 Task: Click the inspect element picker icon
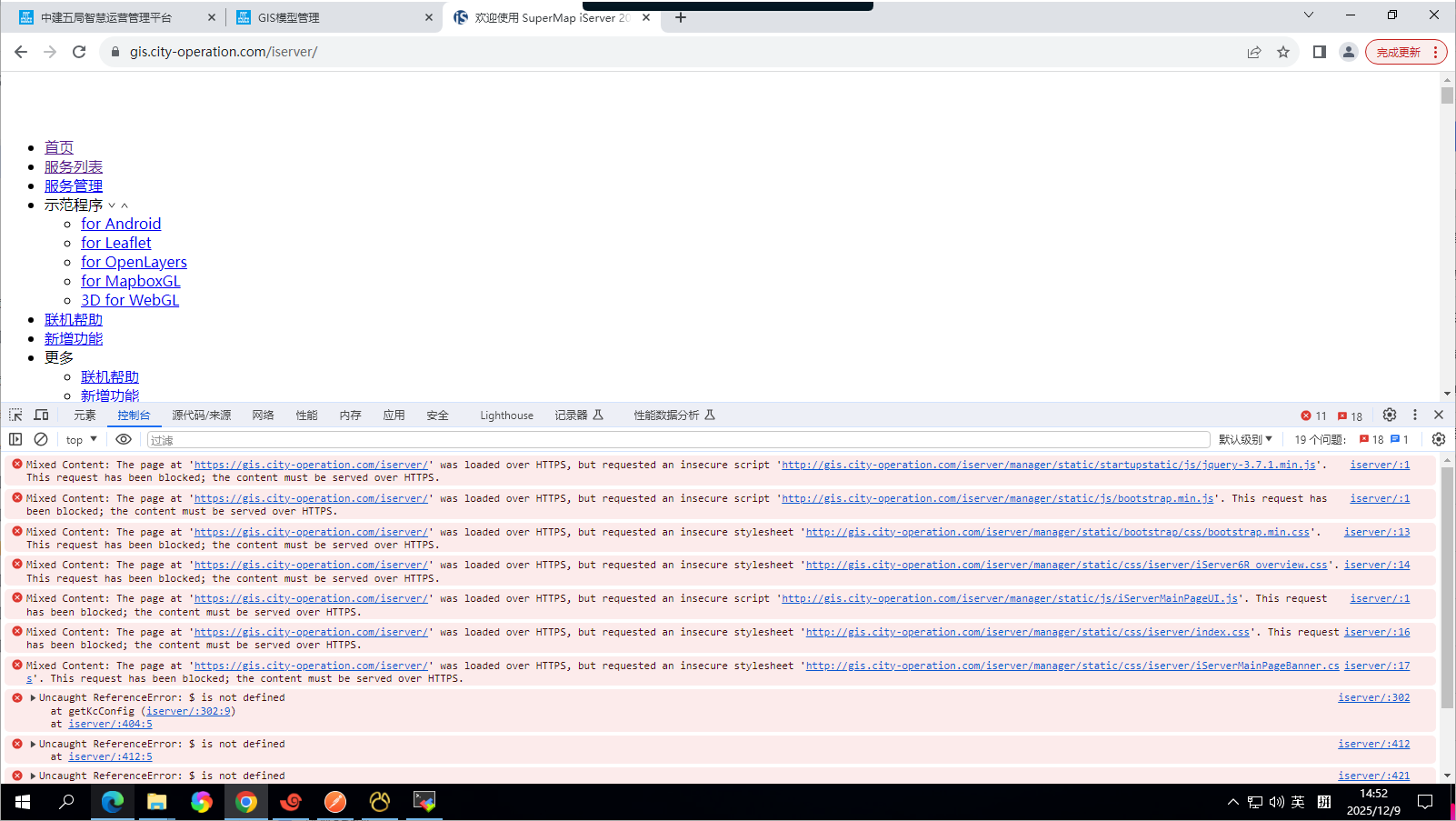[x=15, y=415]
